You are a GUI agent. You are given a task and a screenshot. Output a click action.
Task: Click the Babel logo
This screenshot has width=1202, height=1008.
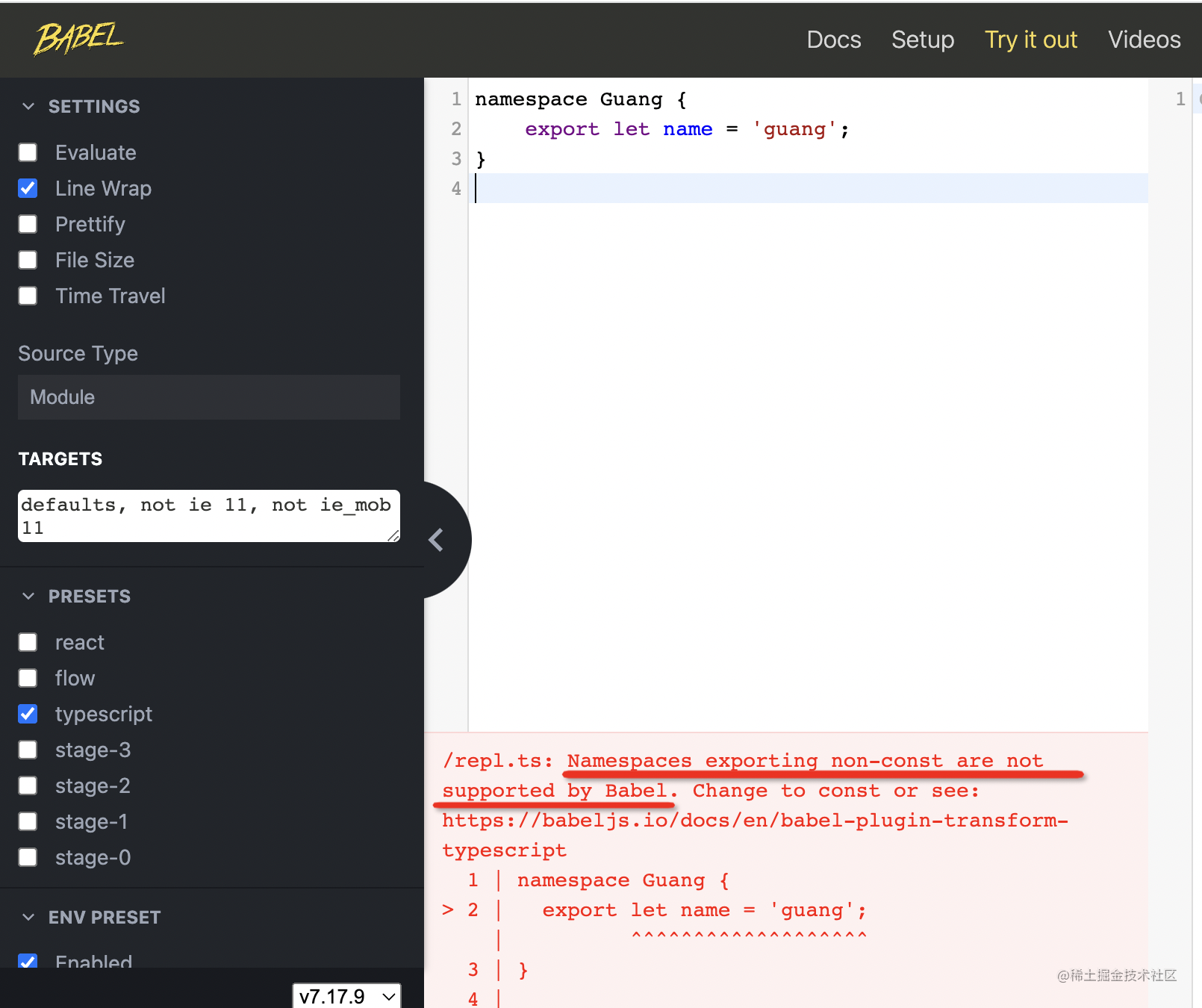pyautogui.click(x=78, y=39)
